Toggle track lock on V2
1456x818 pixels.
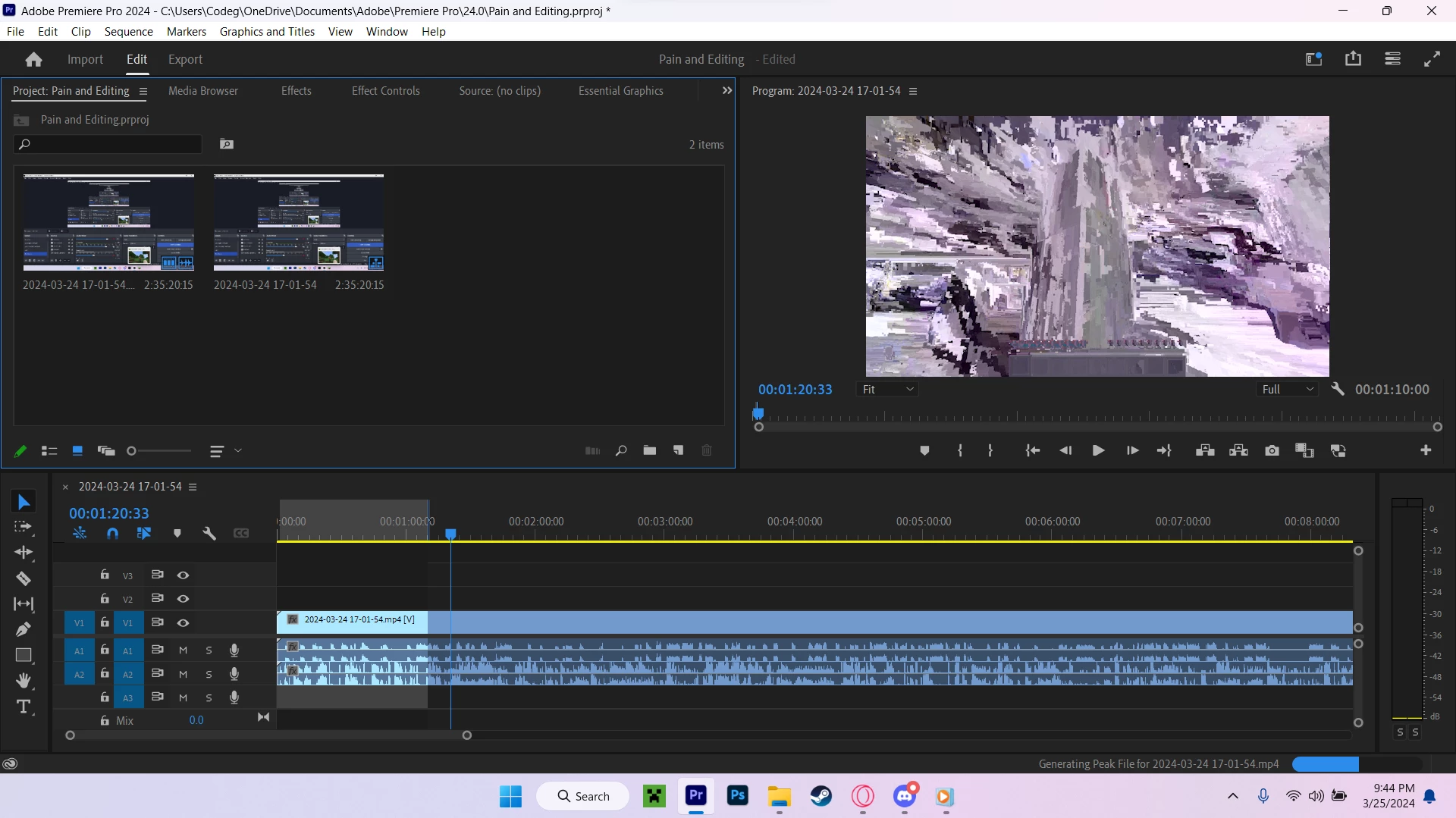[x=105, y=599]
